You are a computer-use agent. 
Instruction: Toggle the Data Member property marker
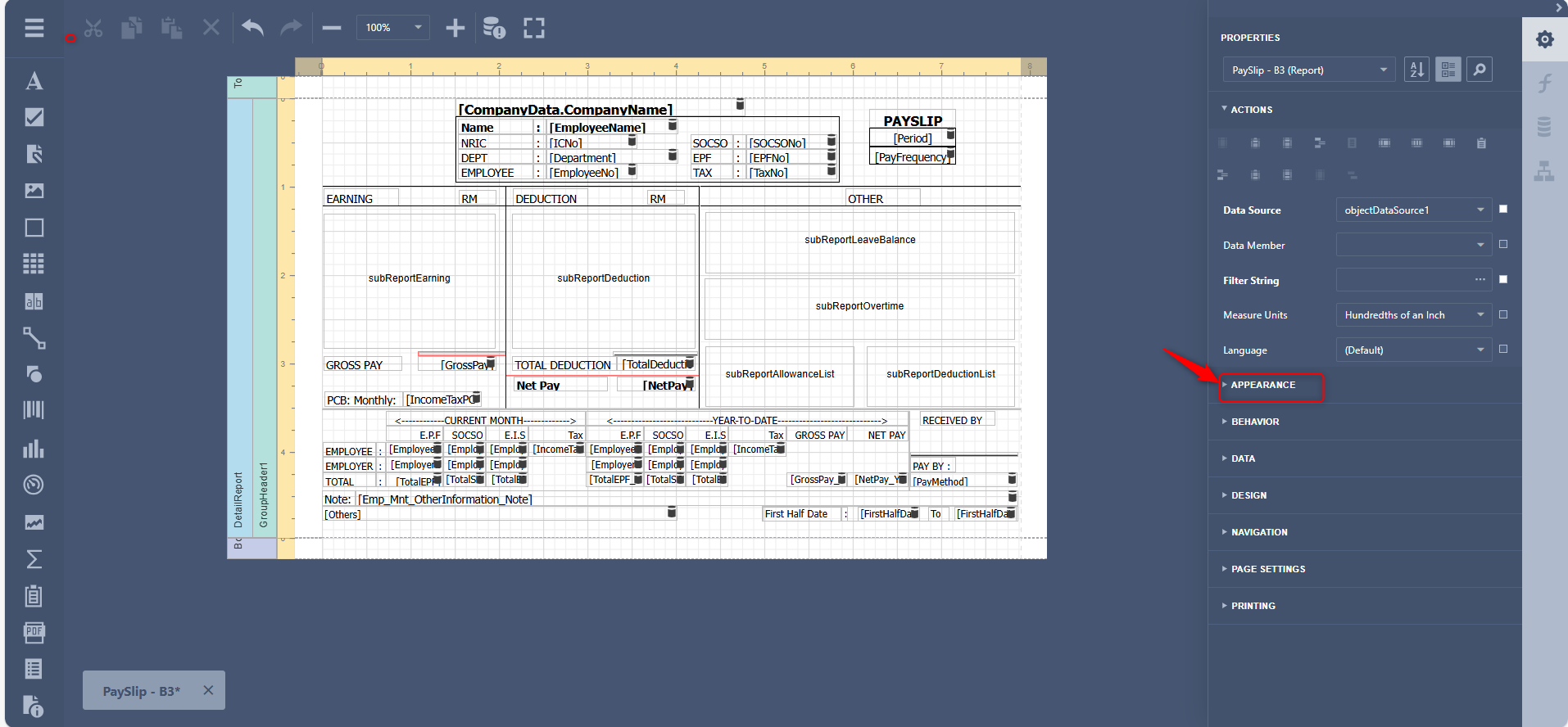tap(1503, 244)
